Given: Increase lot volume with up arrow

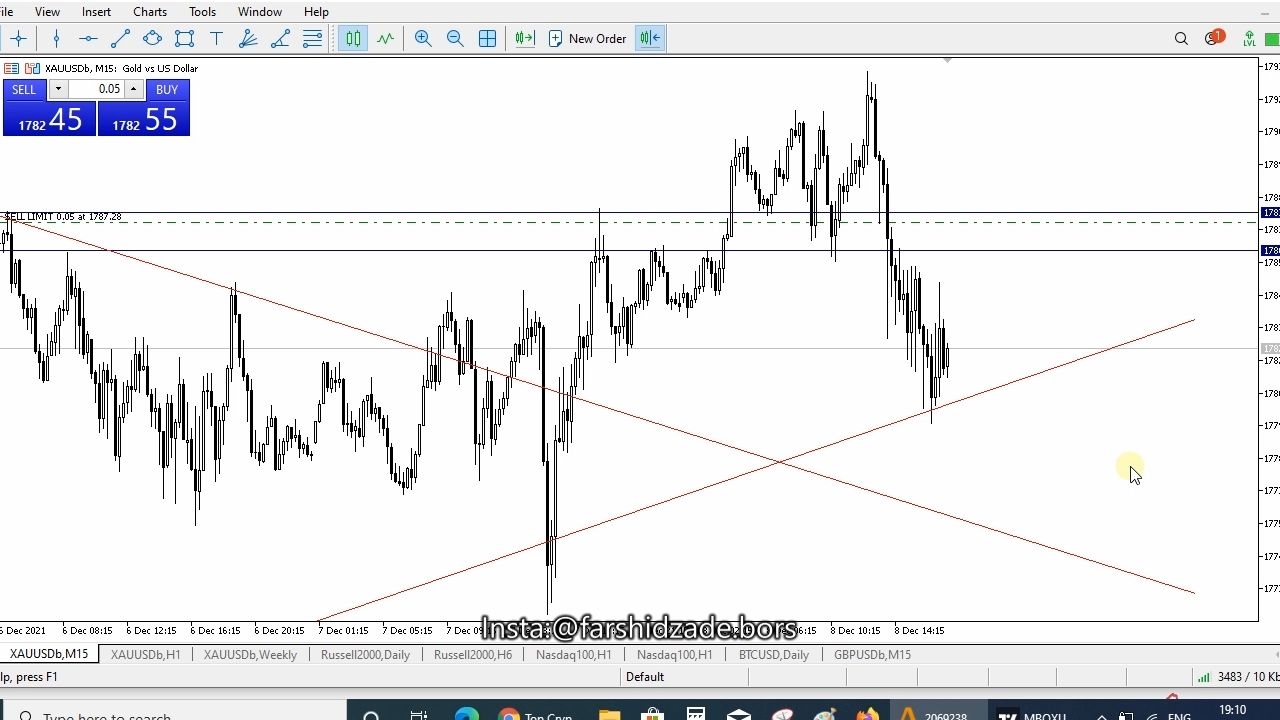Looking at the screenshot, I should [133, 89].
